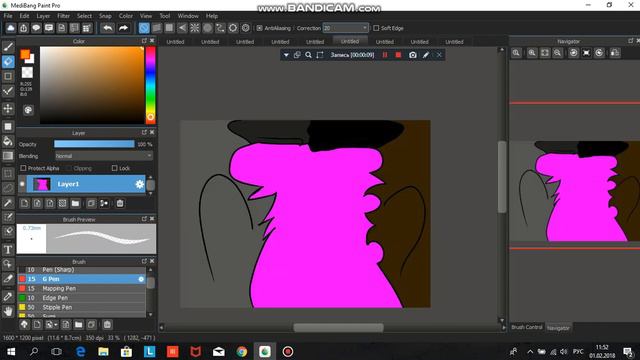This screenshot has height=360, width=640.
Task: Open the color palette icon in Color panel
Action: click(x=28, y=110)
